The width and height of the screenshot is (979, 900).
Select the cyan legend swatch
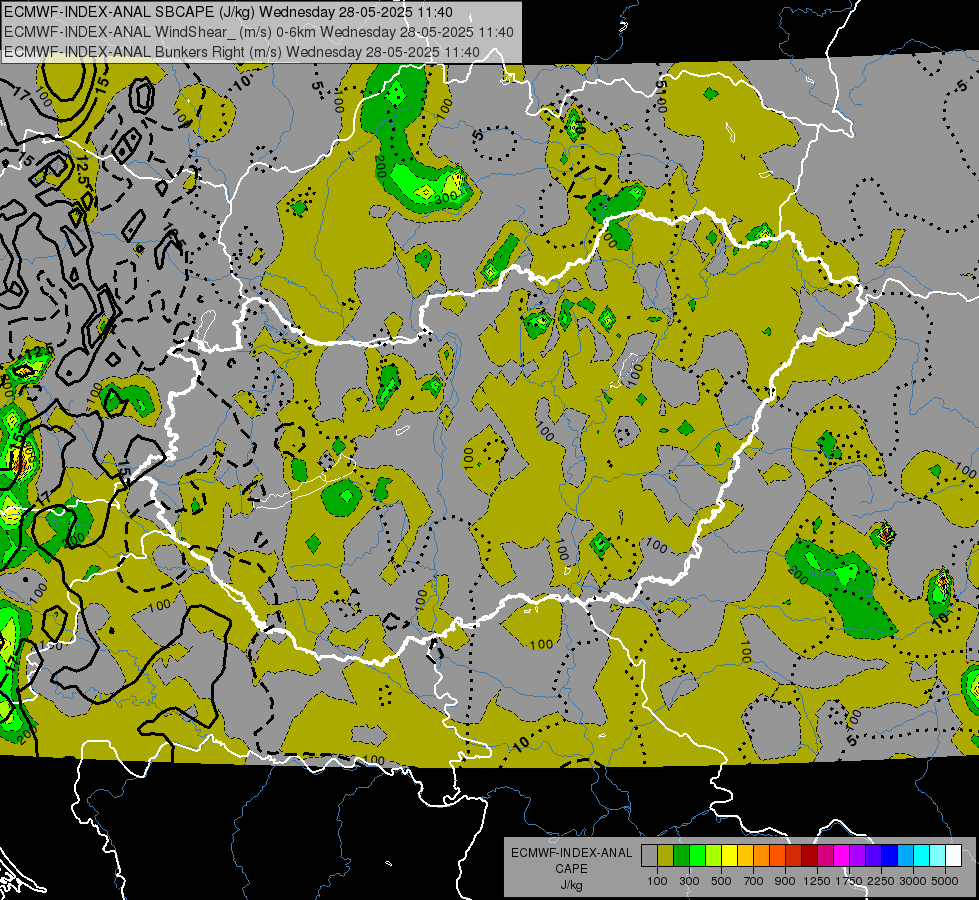(922, 855)
